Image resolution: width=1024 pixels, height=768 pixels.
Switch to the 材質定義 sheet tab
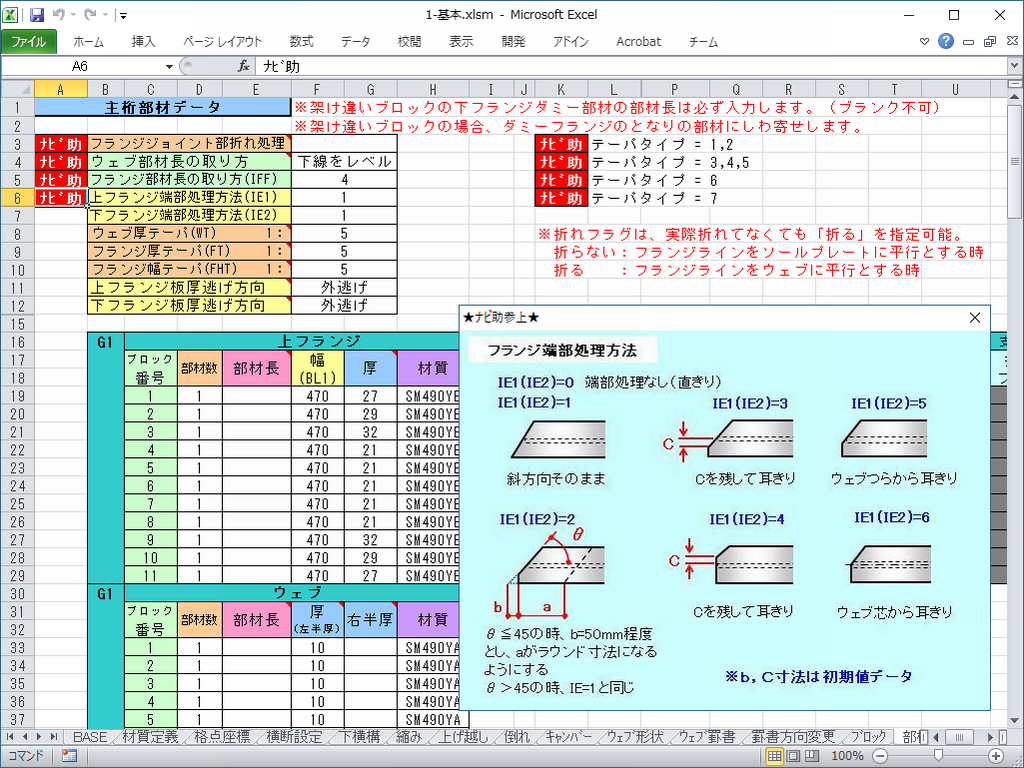pos(150,737)
